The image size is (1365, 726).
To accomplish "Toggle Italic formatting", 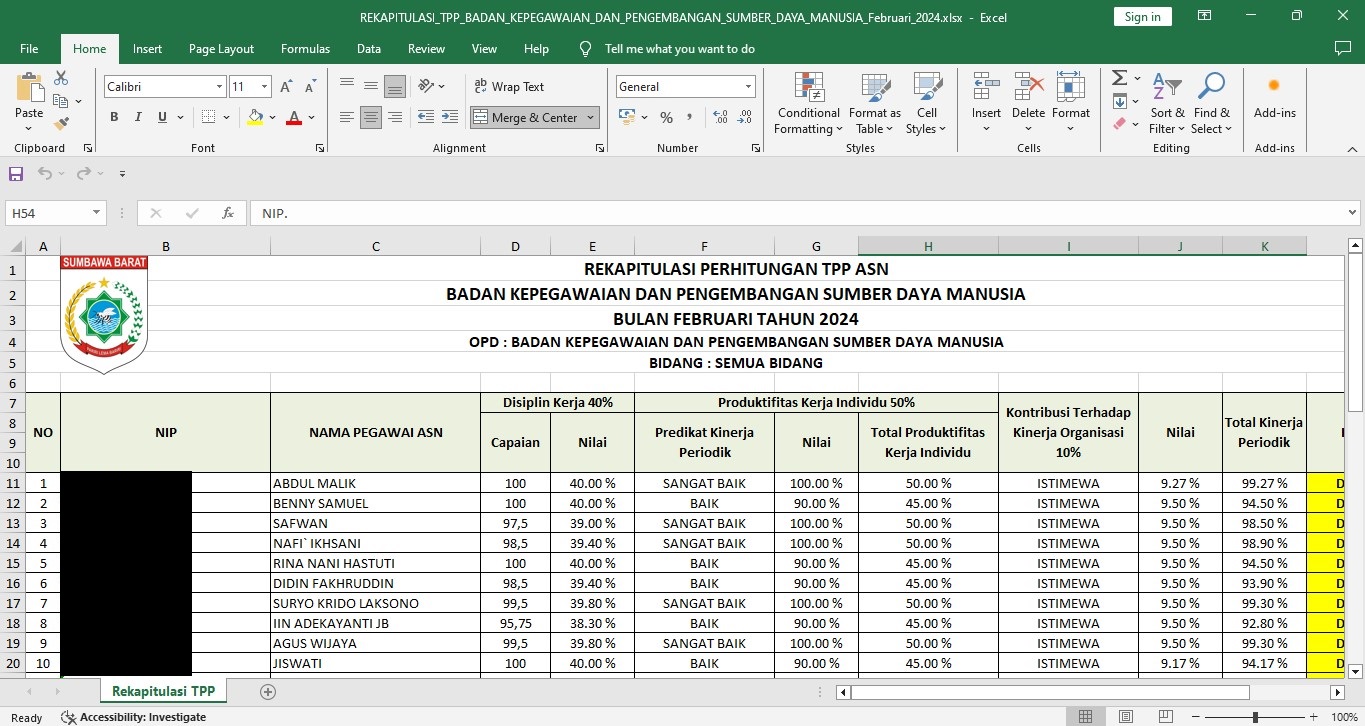I will [x=138, y=117].
